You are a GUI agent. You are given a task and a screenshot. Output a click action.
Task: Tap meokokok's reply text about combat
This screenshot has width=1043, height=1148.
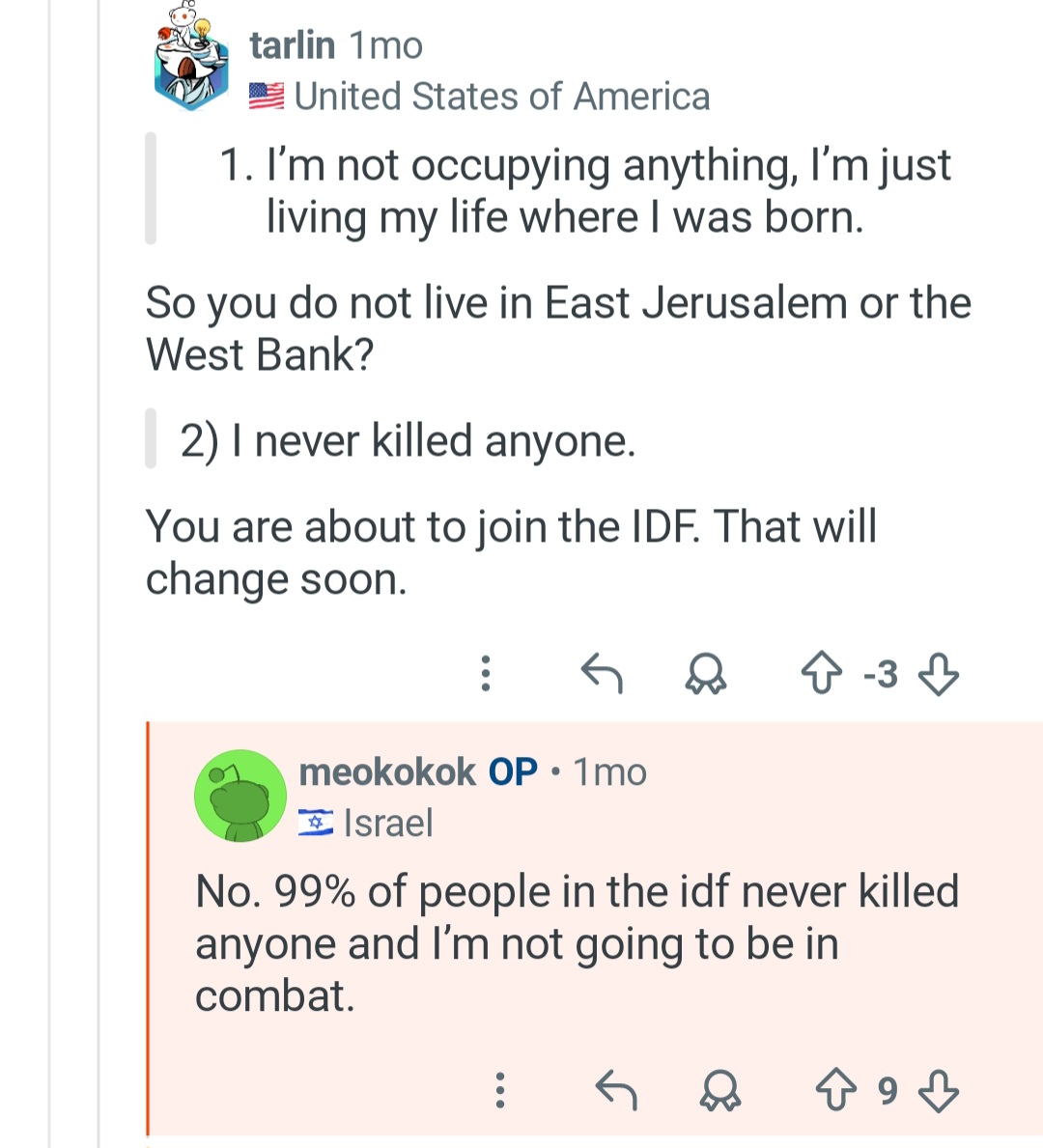click(576, 943)
